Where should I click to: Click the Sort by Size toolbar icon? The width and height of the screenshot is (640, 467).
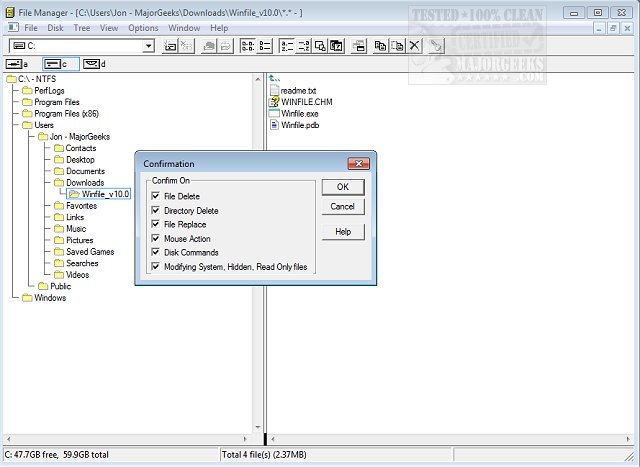(x=320, y=46)
